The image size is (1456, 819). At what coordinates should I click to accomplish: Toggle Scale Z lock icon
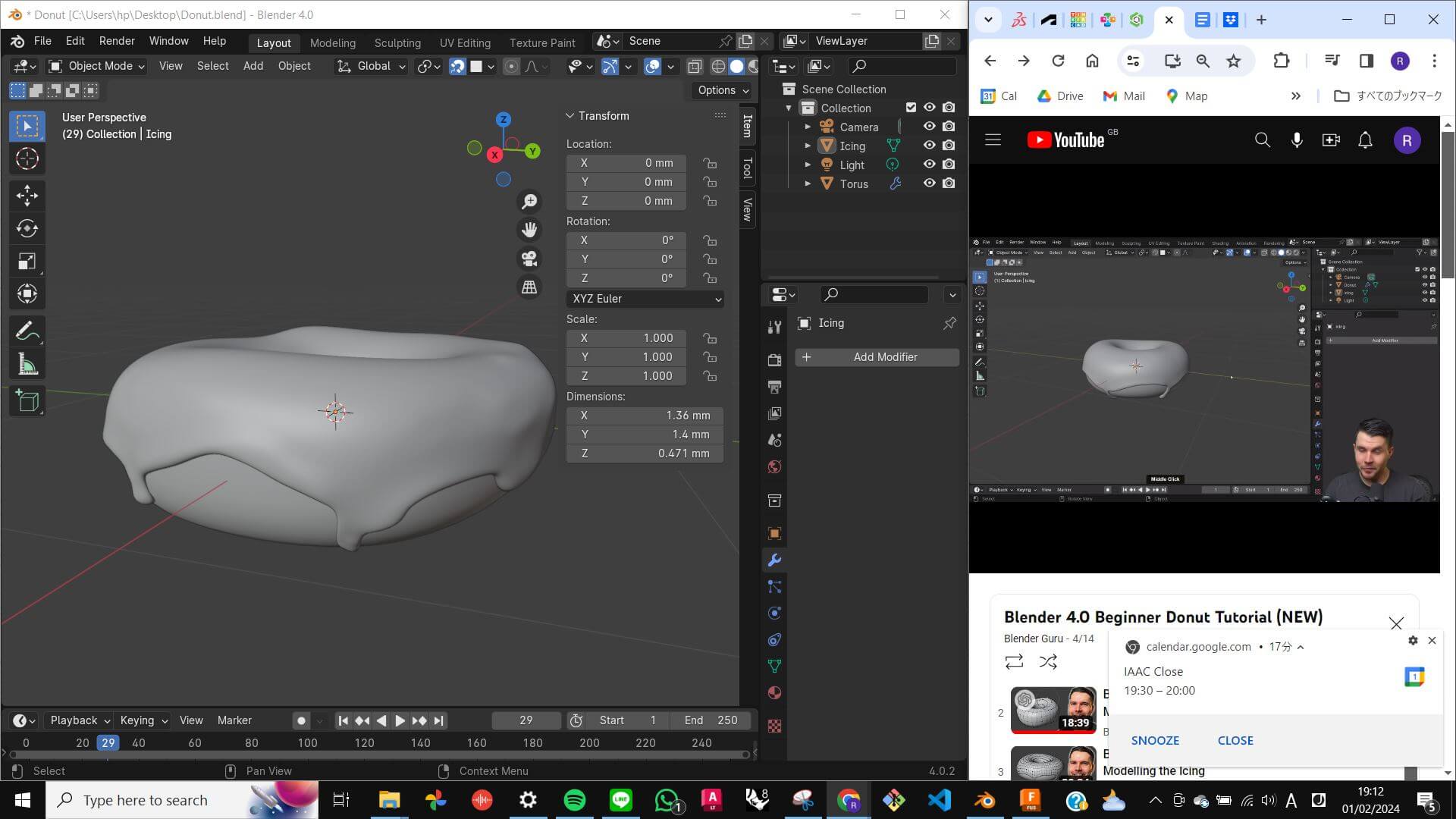pyautogui.click(x=709, y=376)
